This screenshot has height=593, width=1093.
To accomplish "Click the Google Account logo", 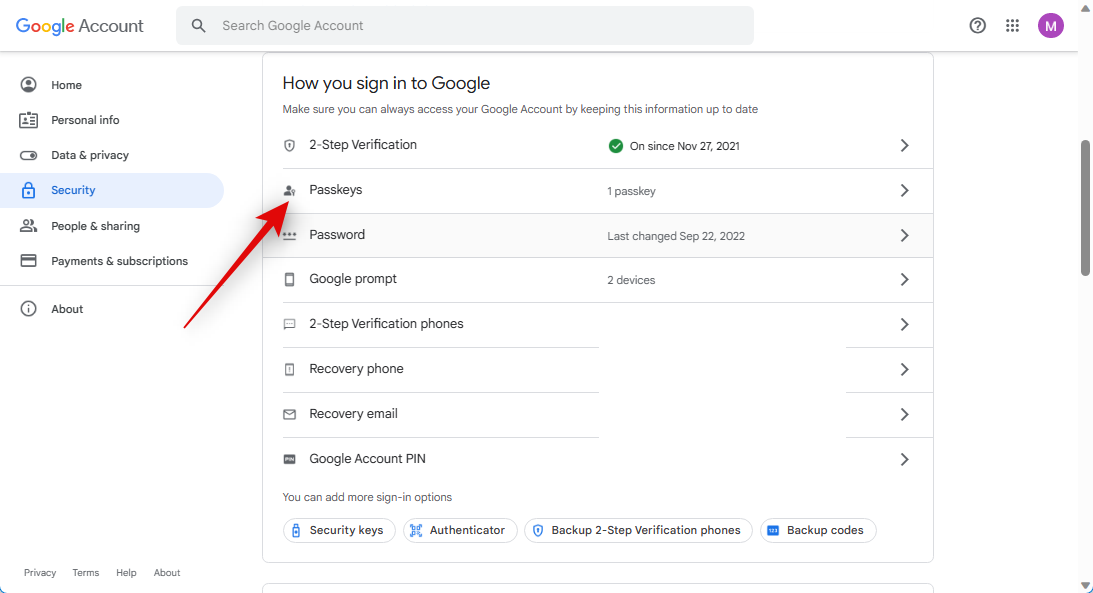I will pyautogui.click(x=79, y=26).
